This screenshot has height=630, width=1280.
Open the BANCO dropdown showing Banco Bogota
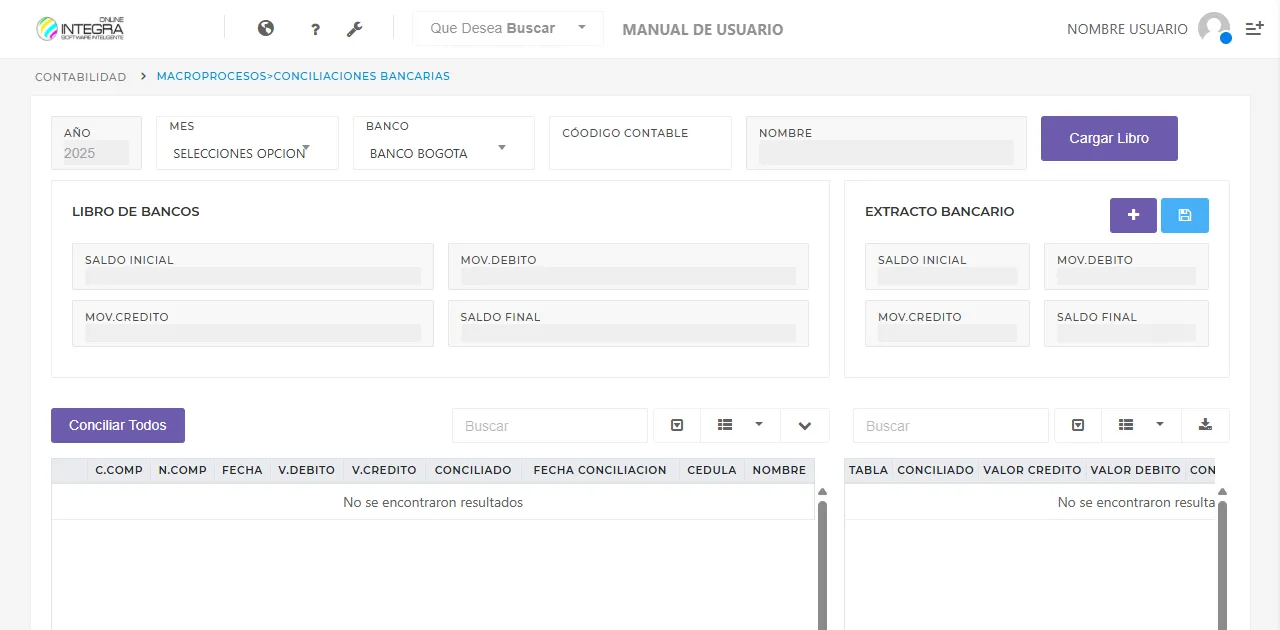442,153
